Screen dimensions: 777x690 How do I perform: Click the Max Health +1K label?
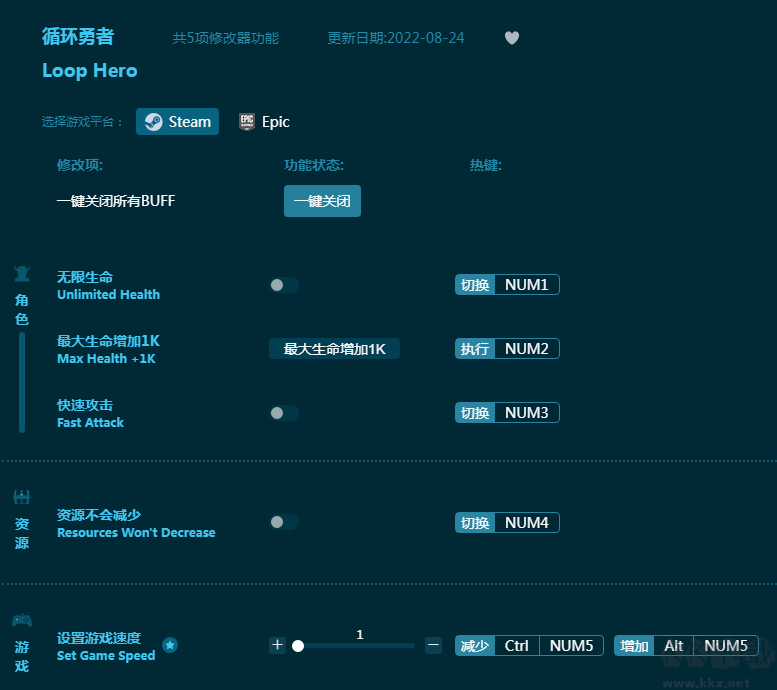click(107, 358)
